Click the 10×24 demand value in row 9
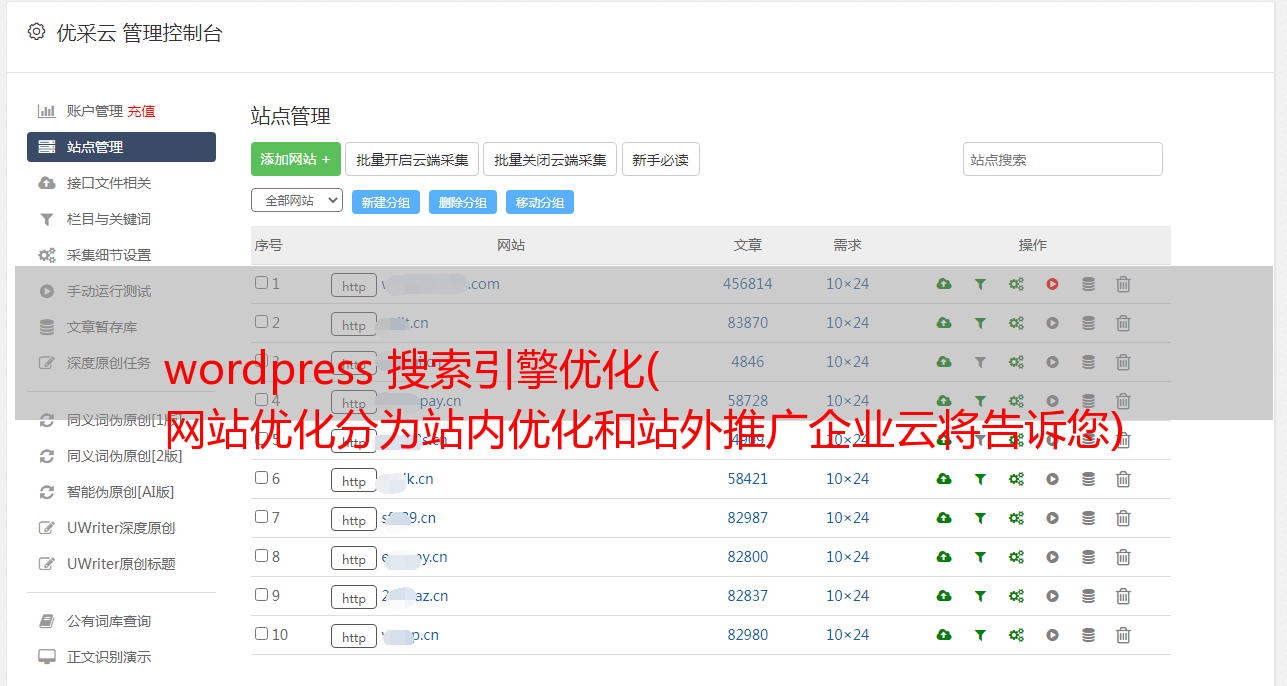Viewport: 1287px width, 686px height. 847,596
